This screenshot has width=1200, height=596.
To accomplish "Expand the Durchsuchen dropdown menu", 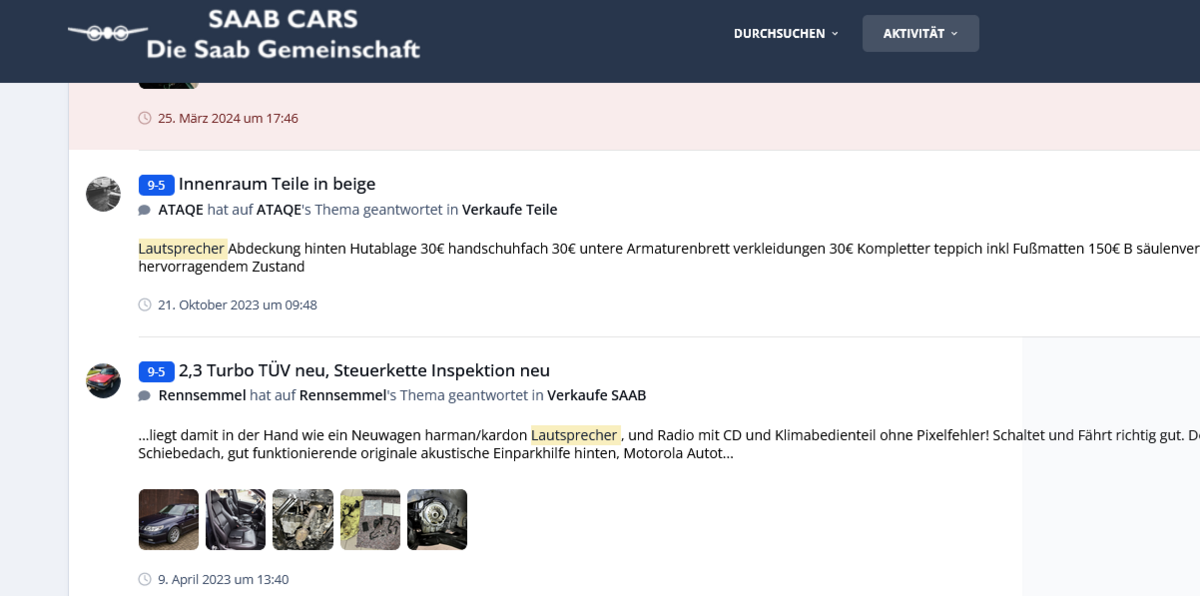I will pyautogui.click(x=786, y=33).
